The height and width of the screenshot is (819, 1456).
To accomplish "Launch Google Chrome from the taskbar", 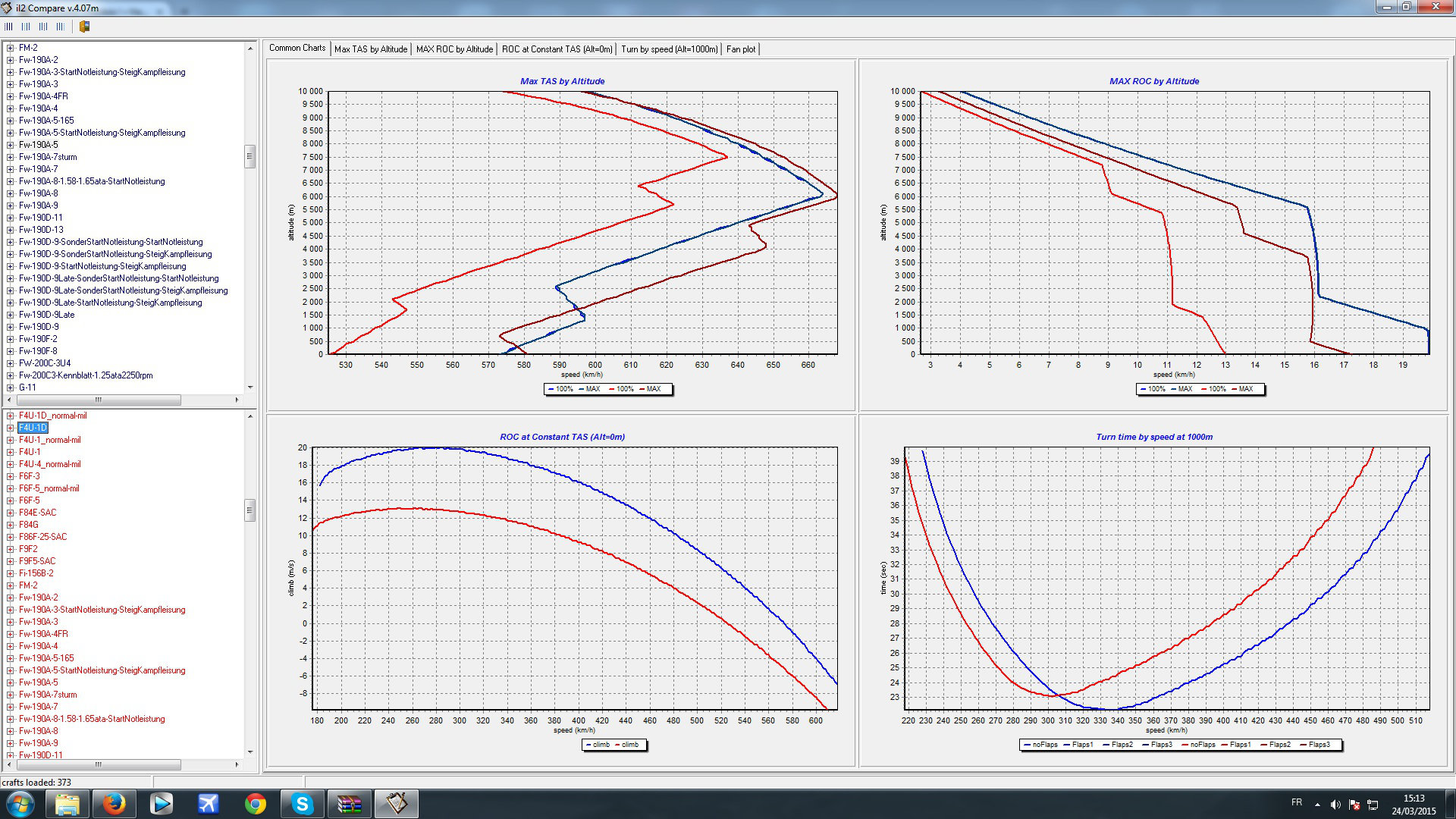I will 255,804.
